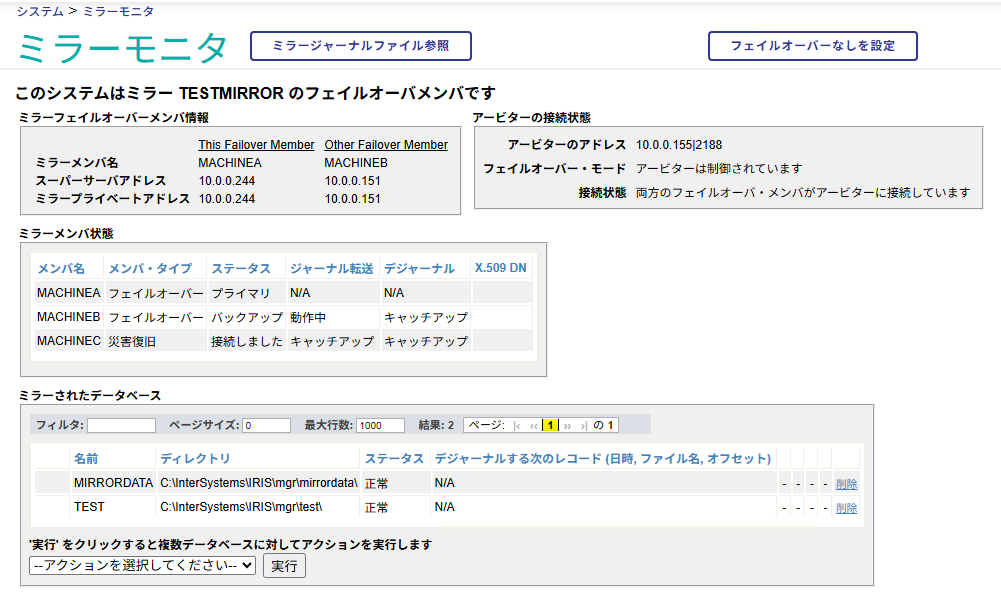1001x604 pixels.
Task: Sort by 名前 column header
Action: 86,458
